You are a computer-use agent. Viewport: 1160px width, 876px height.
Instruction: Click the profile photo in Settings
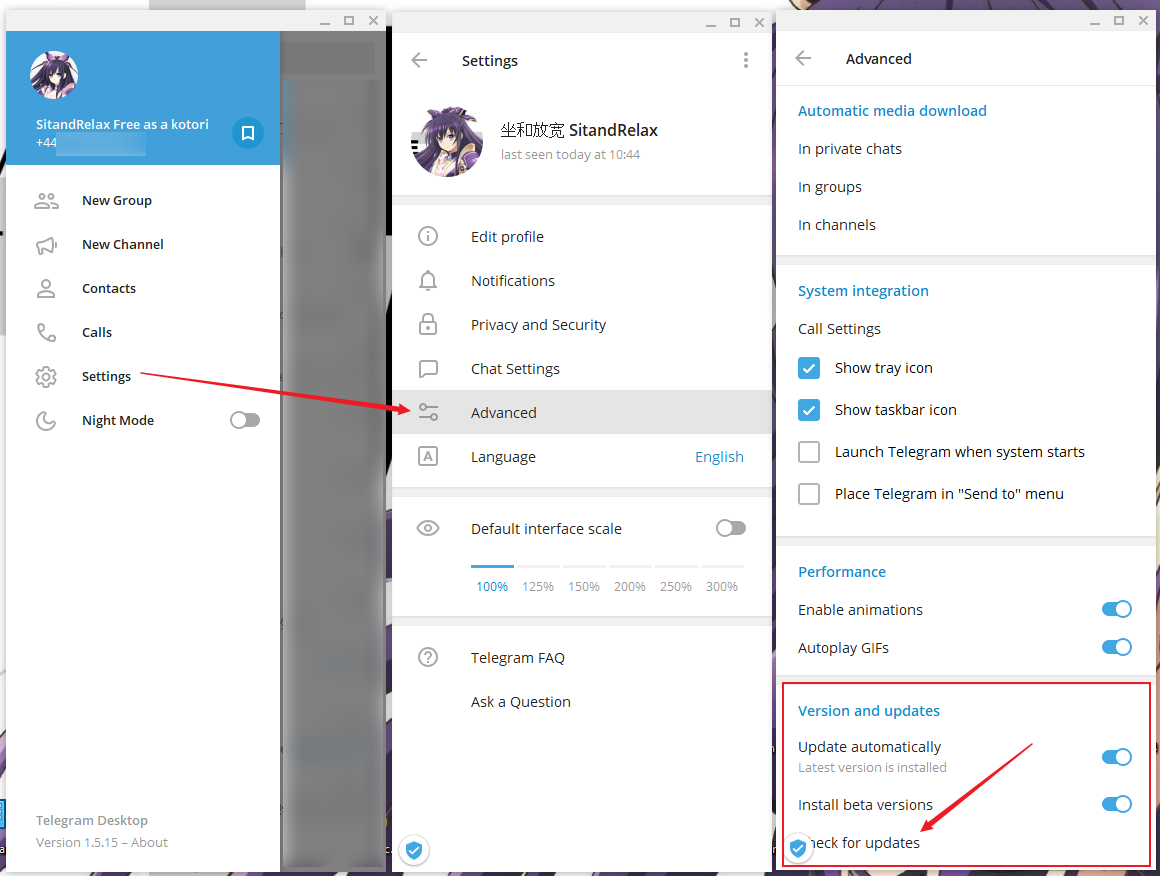coord(446,141)
